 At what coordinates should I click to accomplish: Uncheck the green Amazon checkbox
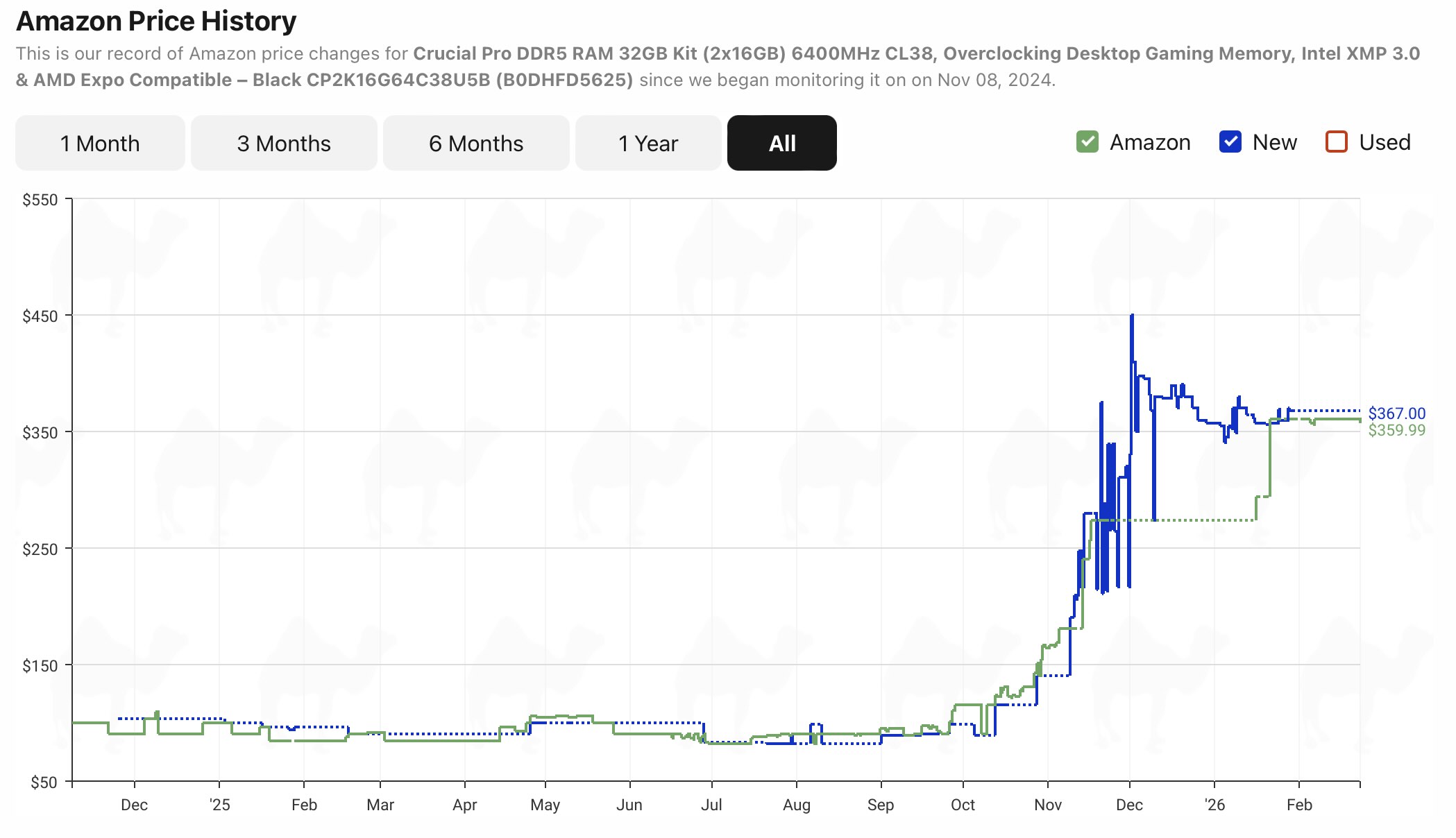(1087, 142)
